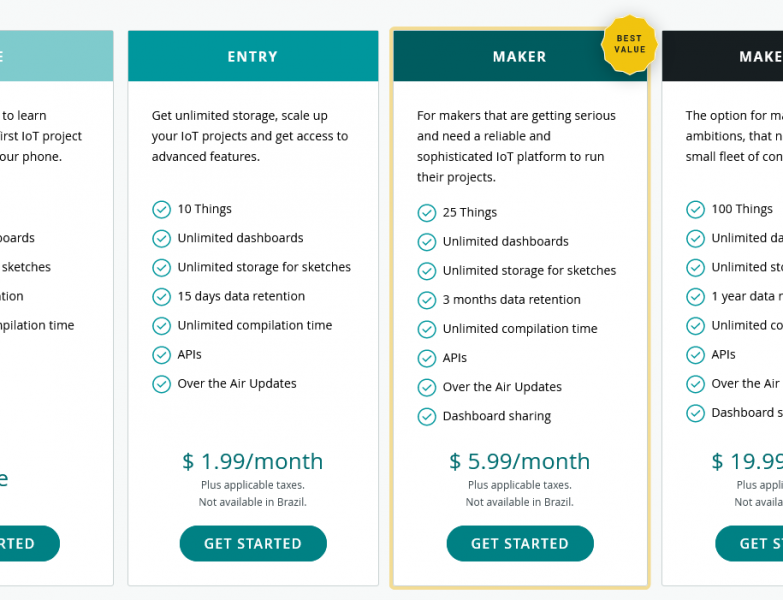Viewport: 783px width, 600px height.
Task: Click Get Started for the $19.99 plan
Action: (x=749, y=543)
